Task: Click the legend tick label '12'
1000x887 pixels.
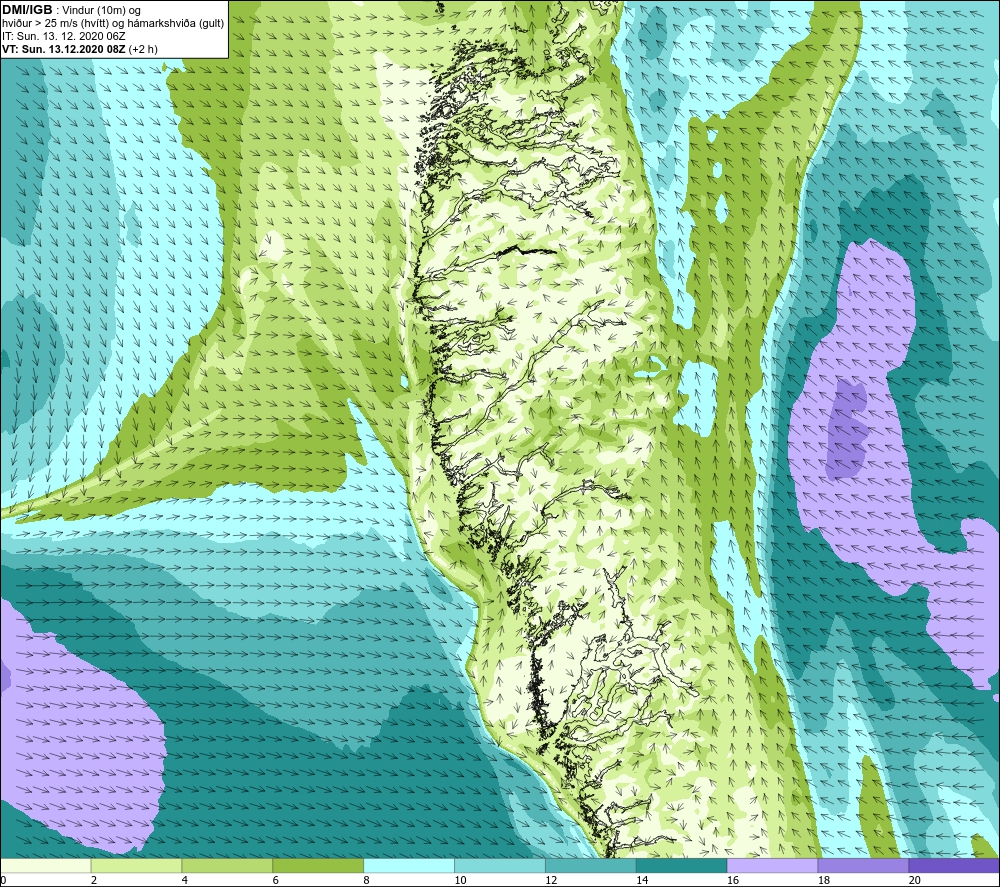Action: pyautogui.click(x=551, y=880)
